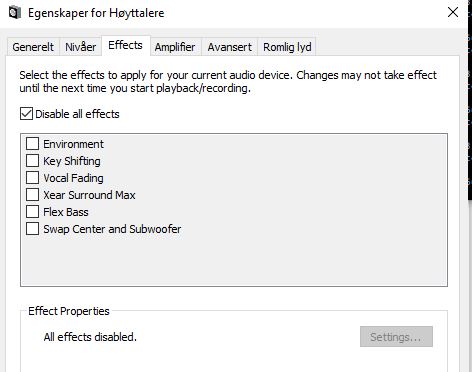Select the Flex Bass list entry text
The image size is (472, 372).
click(66, 212)
